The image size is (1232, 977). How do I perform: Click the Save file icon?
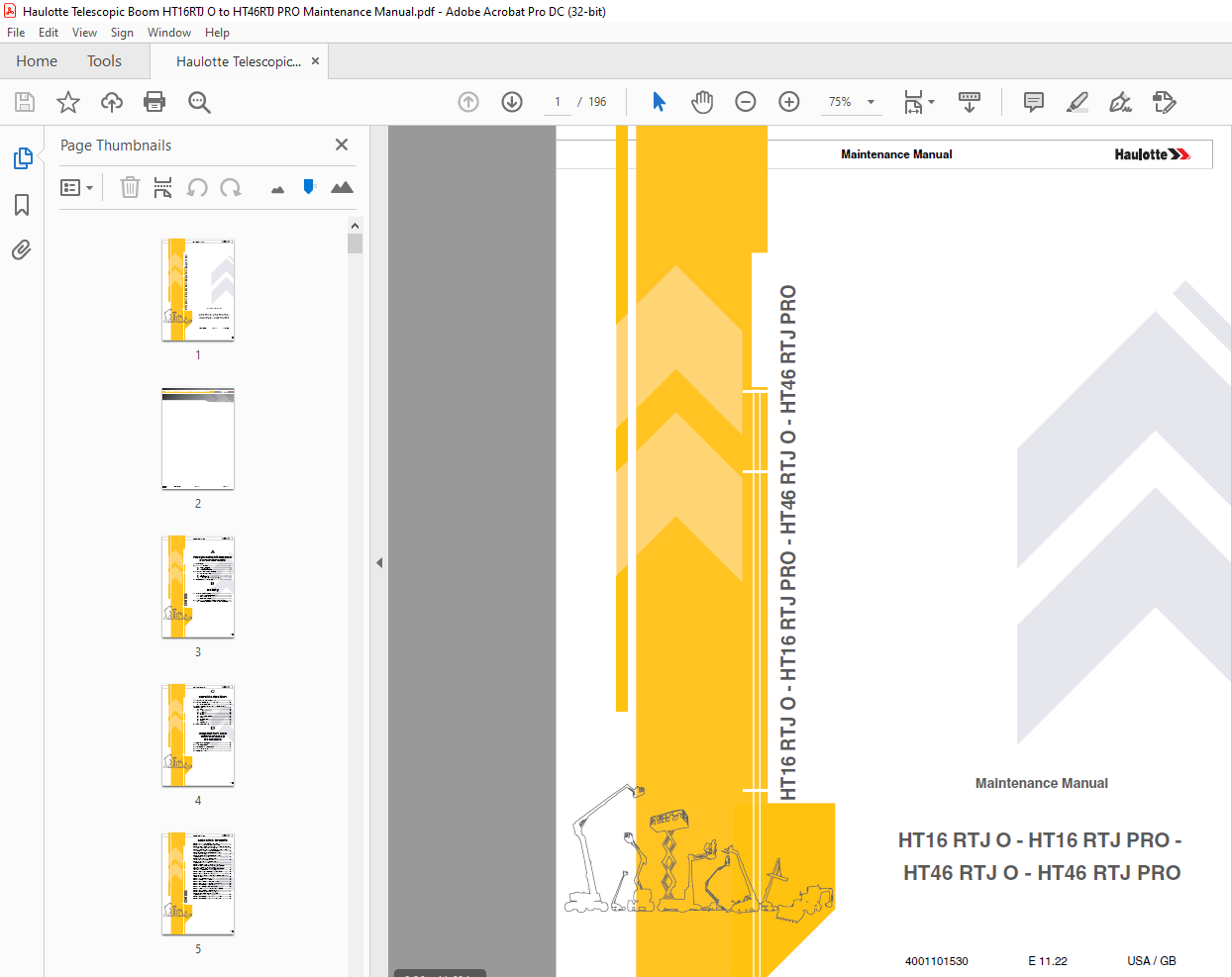25,102
